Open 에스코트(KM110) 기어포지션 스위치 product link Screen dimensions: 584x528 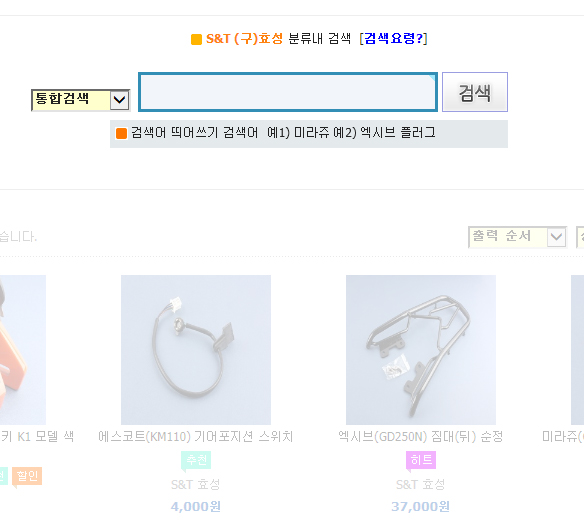click(196, 437)
